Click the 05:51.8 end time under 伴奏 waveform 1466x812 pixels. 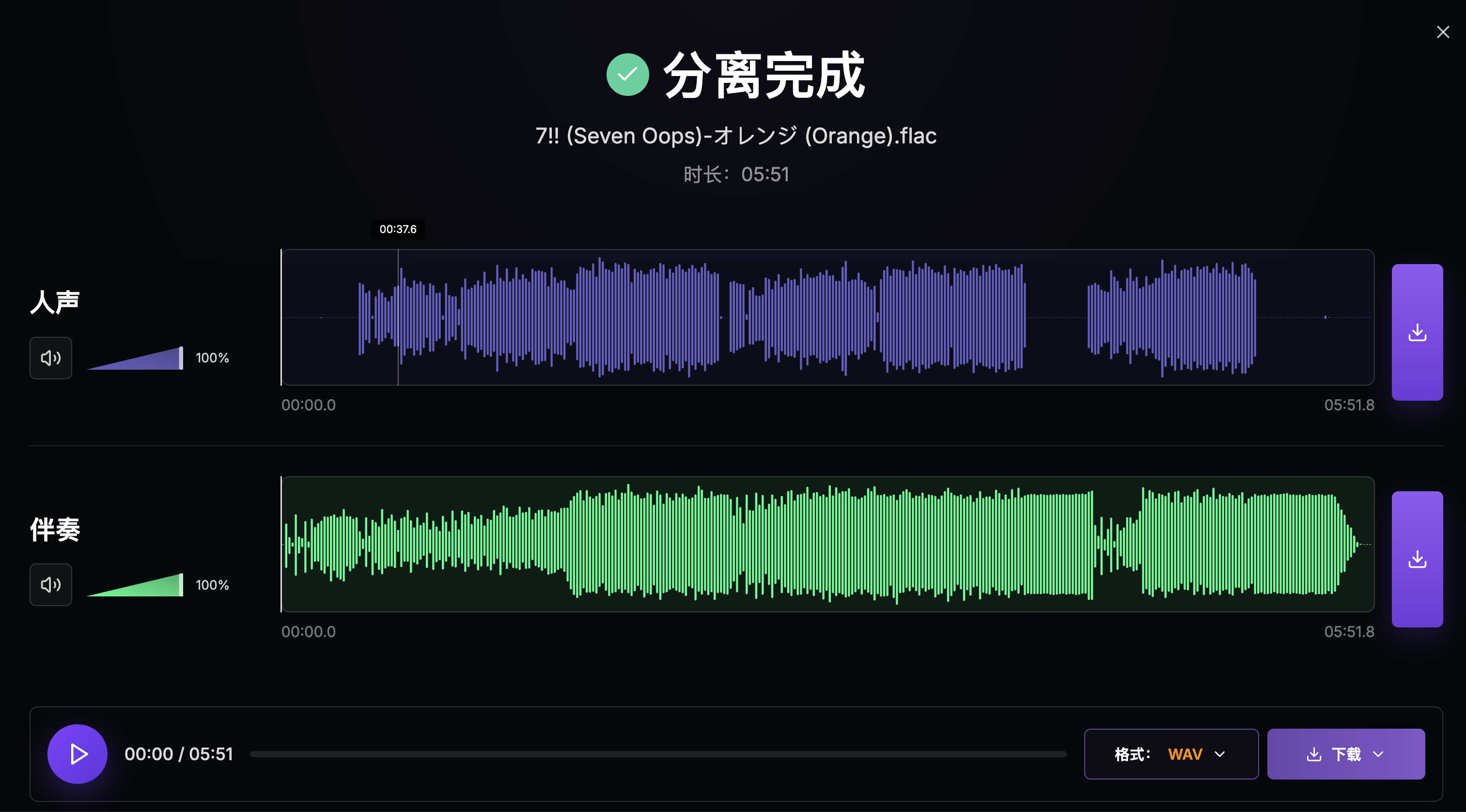click(1349, 632)
